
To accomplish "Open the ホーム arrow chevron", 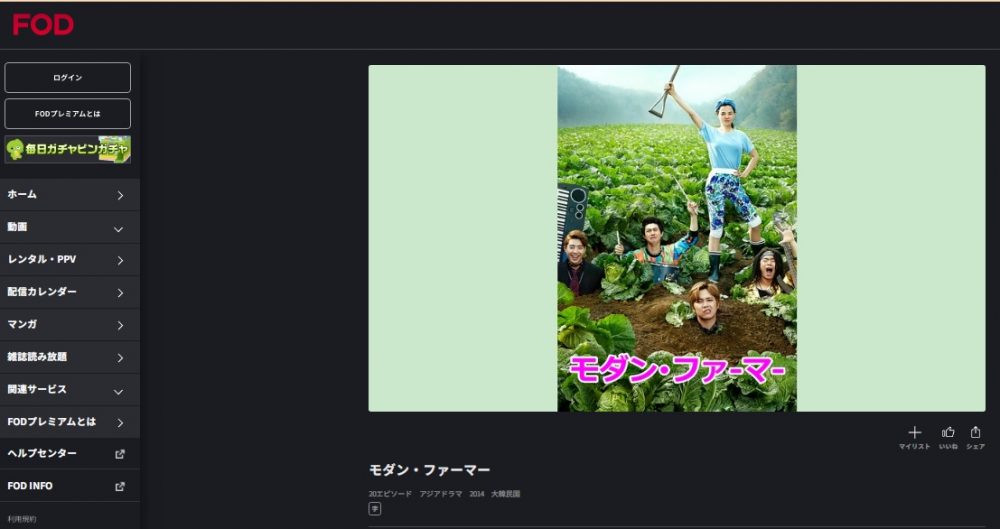I will (120, 195).
